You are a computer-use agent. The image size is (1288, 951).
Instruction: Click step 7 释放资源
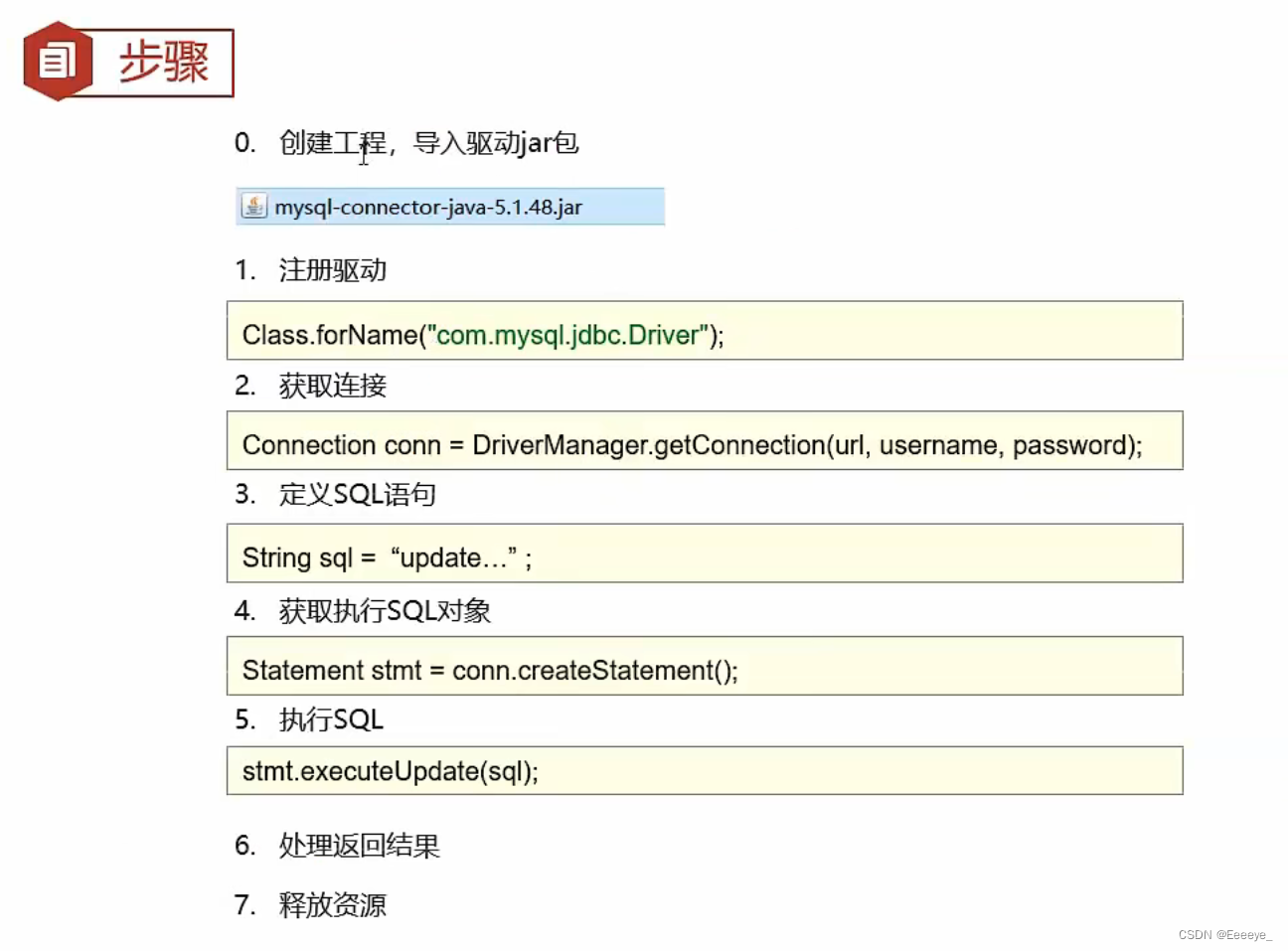click(x=311, y=905)
